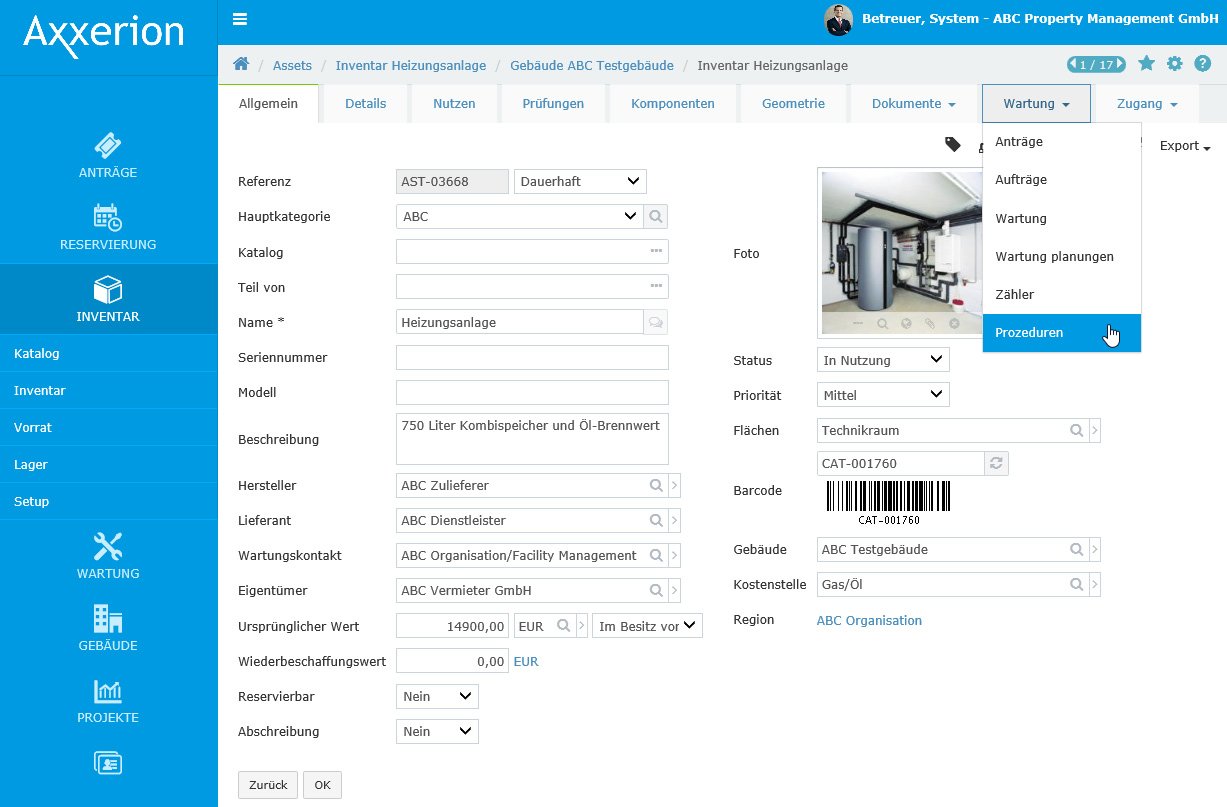Switch to the Prüfungen tab

[x=553, y=103]
